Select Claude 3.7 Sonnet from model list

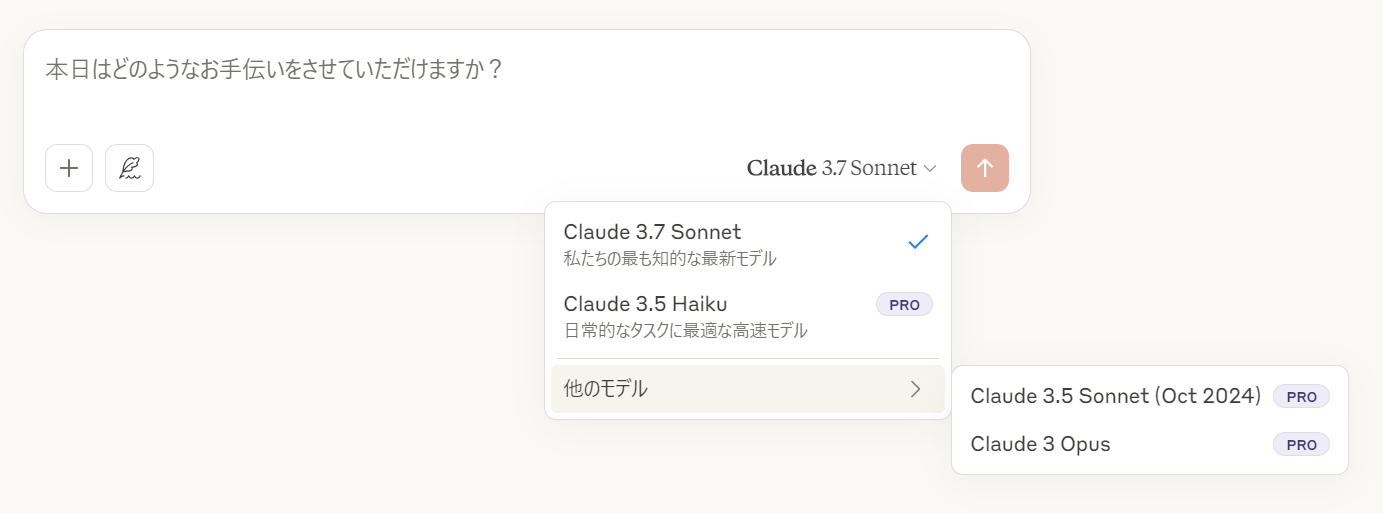click(x=748, y=245)
